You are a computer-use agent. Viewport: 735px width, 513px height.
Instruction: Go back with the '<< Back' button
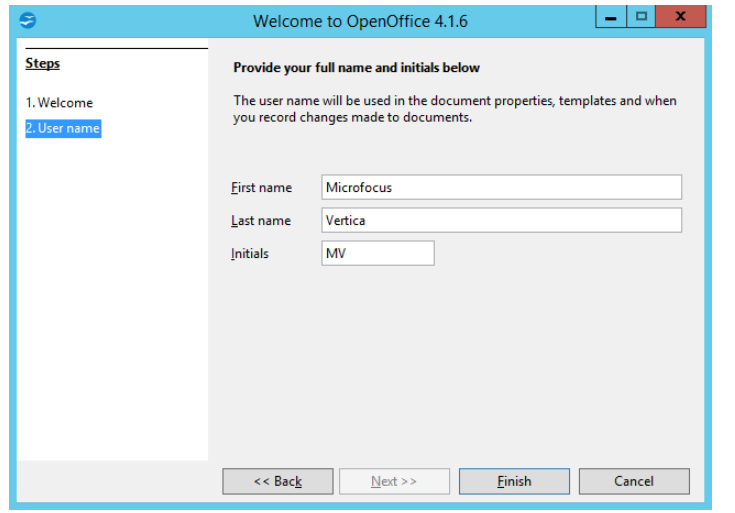tap(278, 481)
